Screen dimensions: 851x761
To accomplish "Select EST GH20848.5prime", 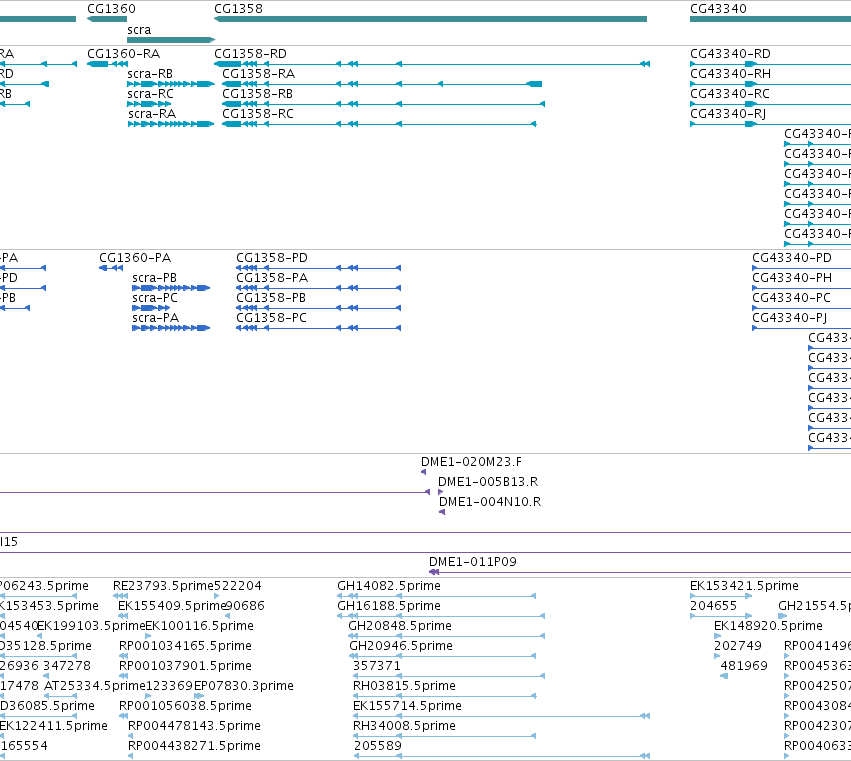I will coord(400,626).
